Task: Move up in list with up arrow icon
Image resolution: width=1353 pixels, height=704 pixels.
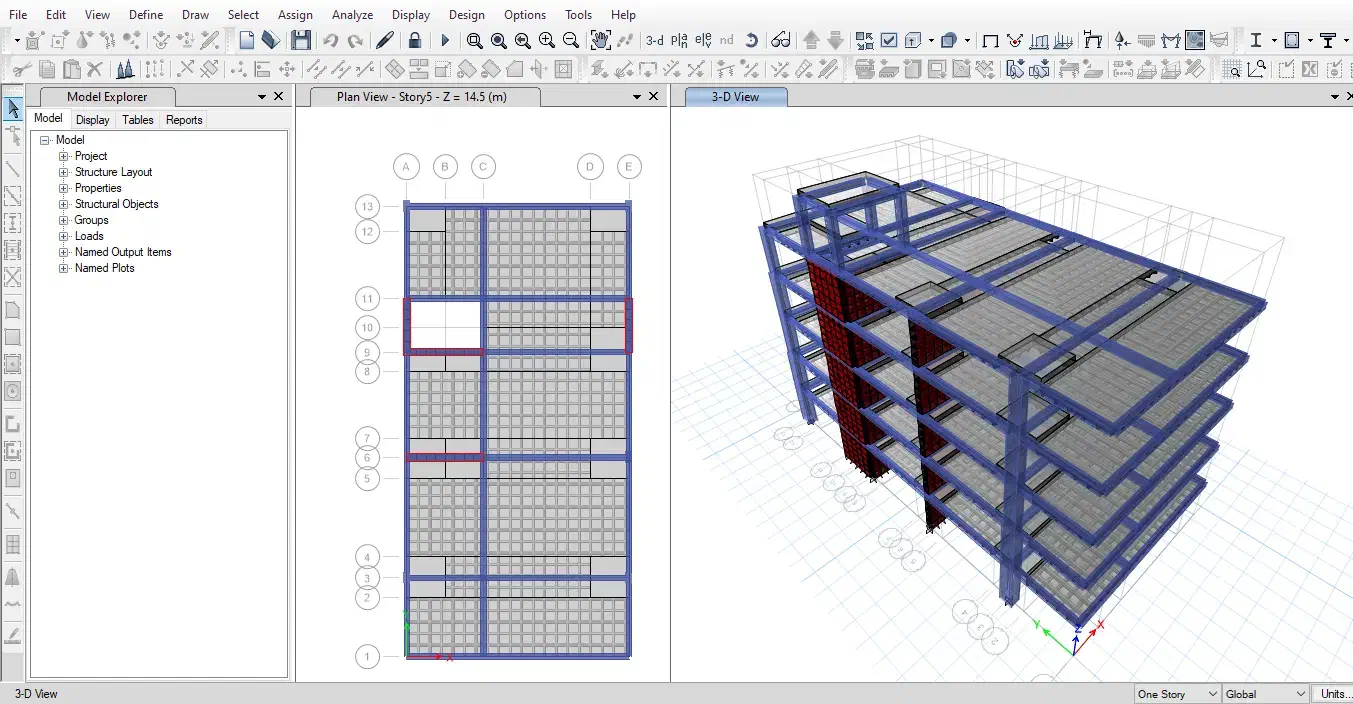Action: (811, 41)
